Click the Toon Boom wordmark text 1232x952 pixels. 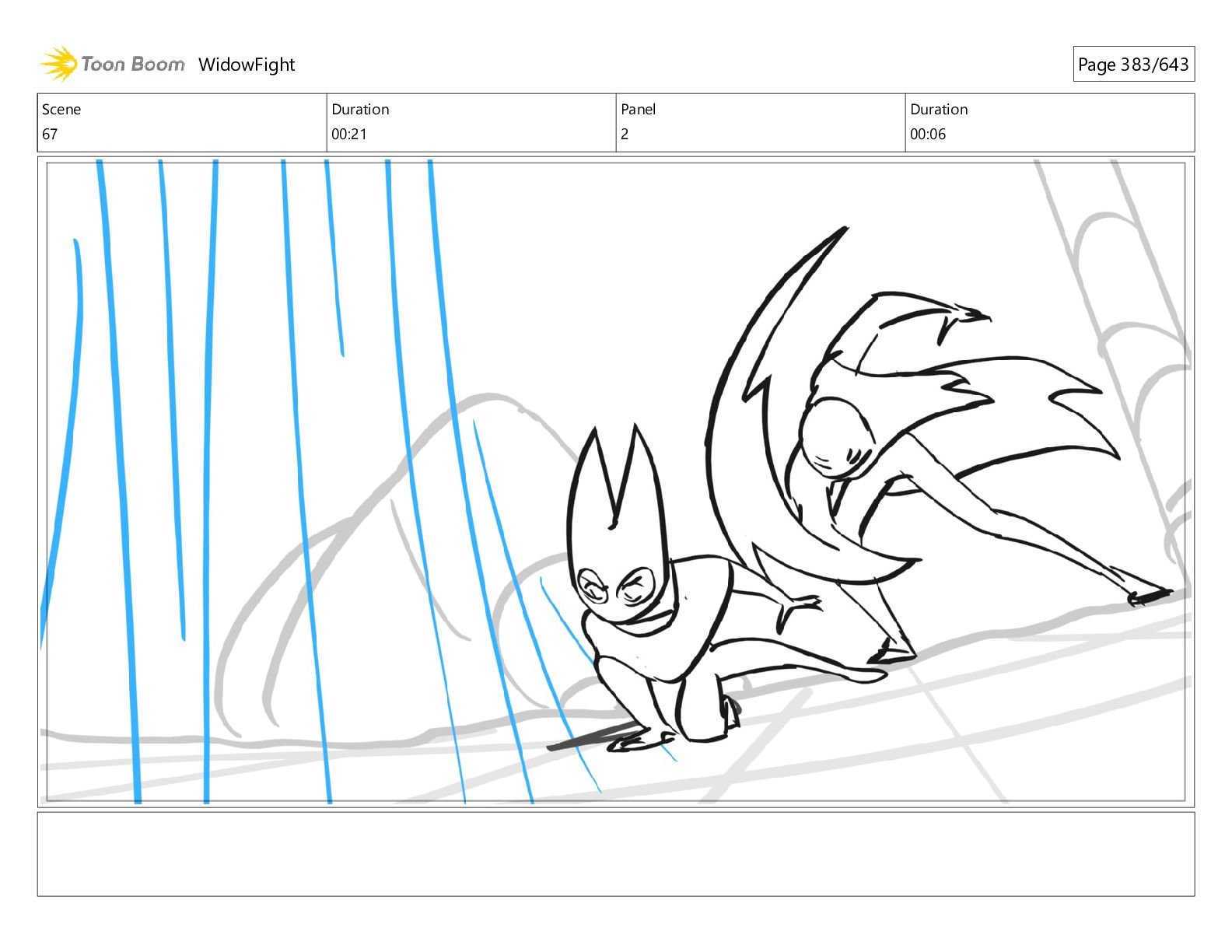(x=133, y=65)
